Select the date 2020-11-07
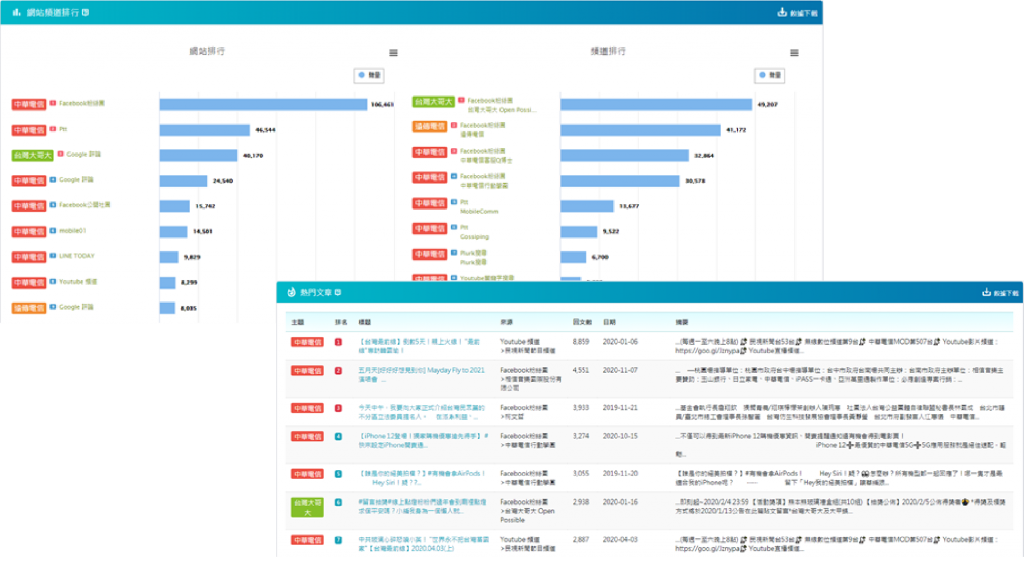 620,370
